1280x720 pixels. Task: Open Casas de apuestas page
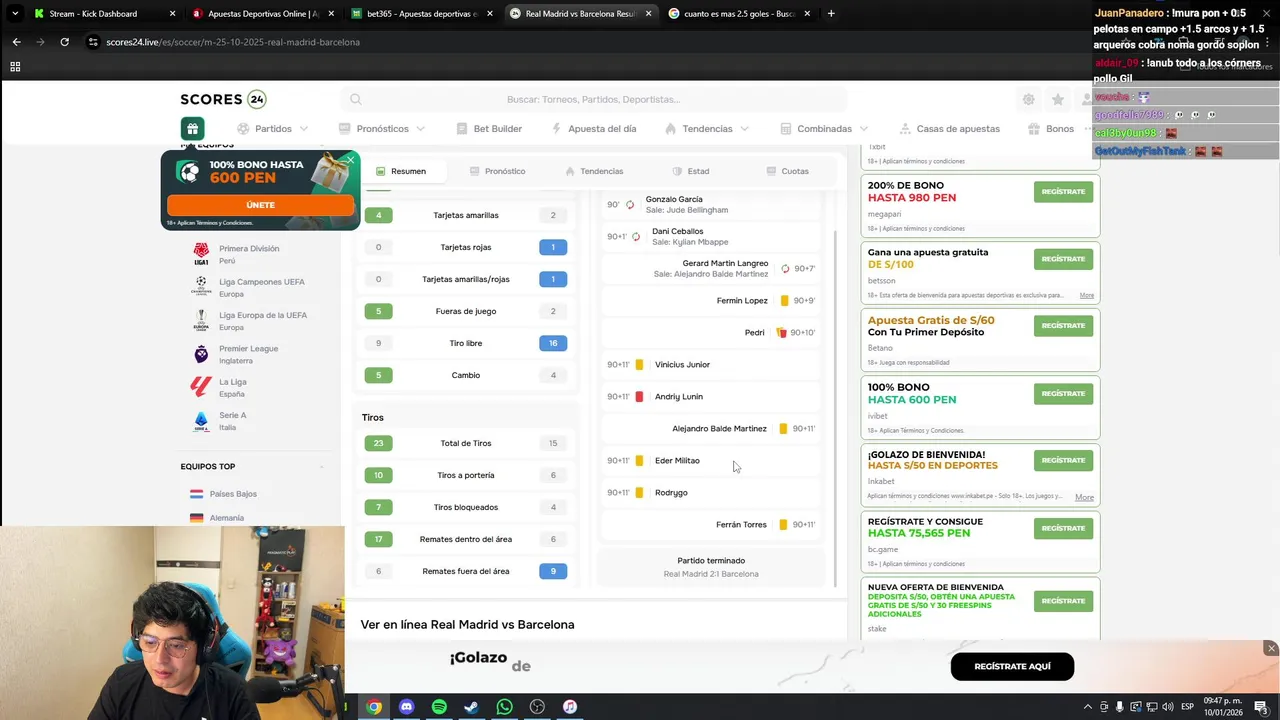[949, 129]
